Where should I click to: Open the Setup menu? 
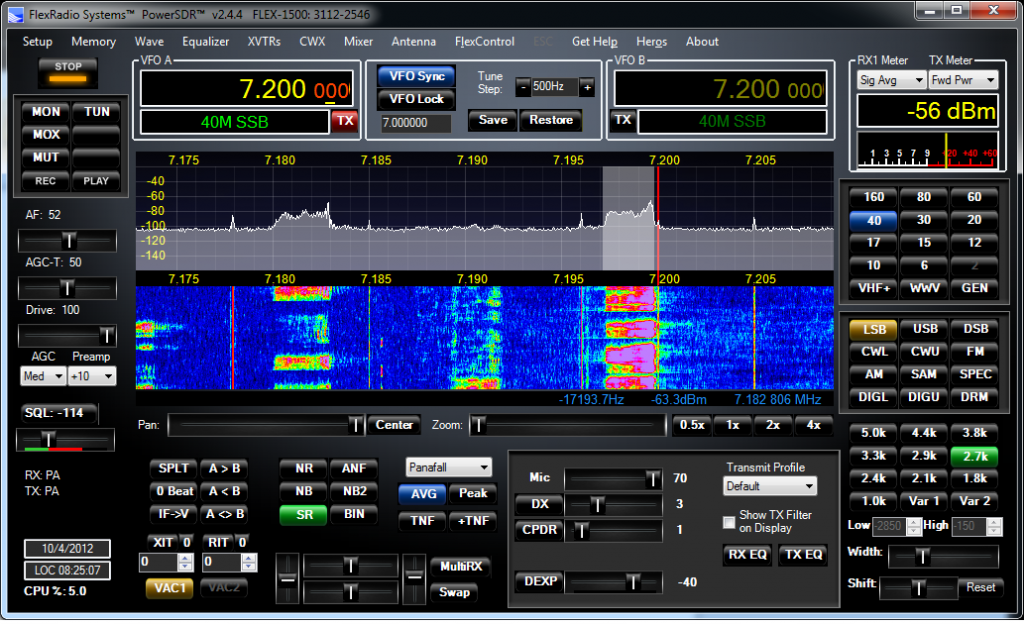[x=37, y=42]
